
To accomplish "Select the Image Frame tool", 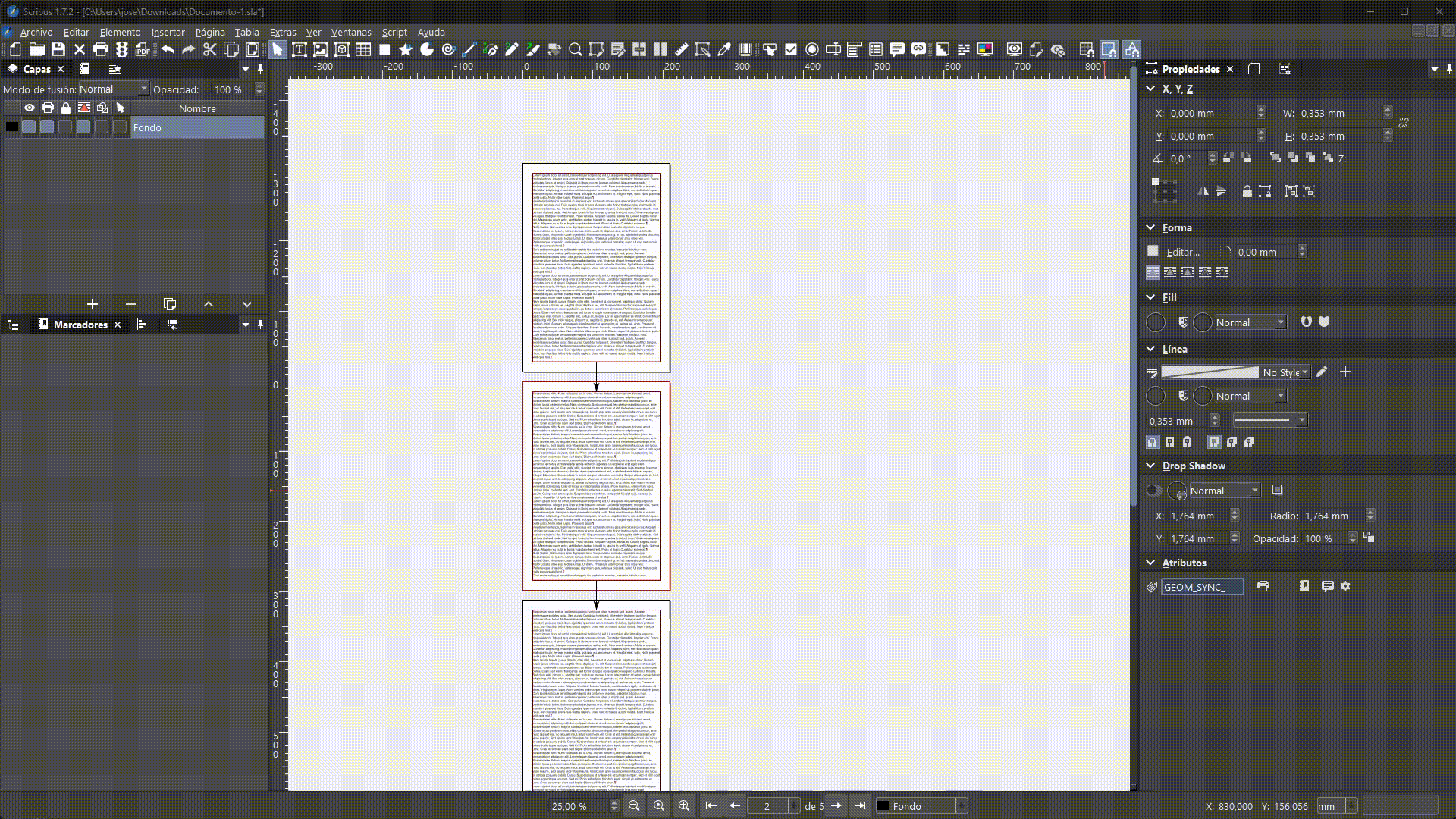I will click(320, 50).
